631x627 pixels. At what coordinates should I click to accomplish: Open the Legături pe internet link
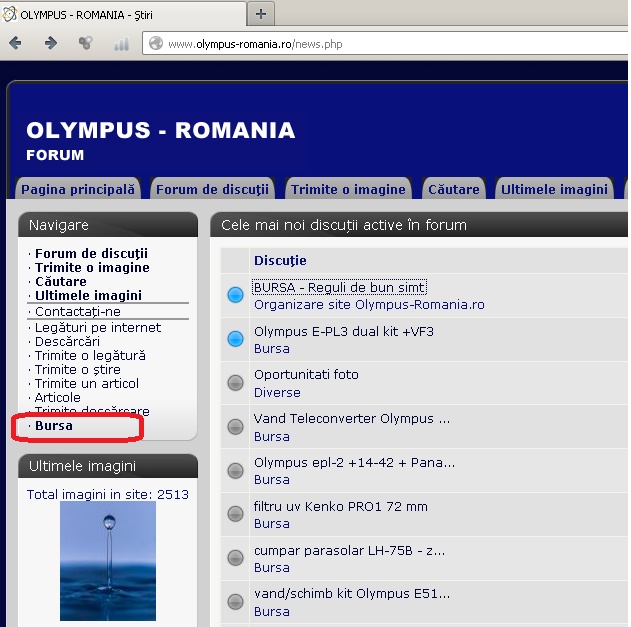98,328
